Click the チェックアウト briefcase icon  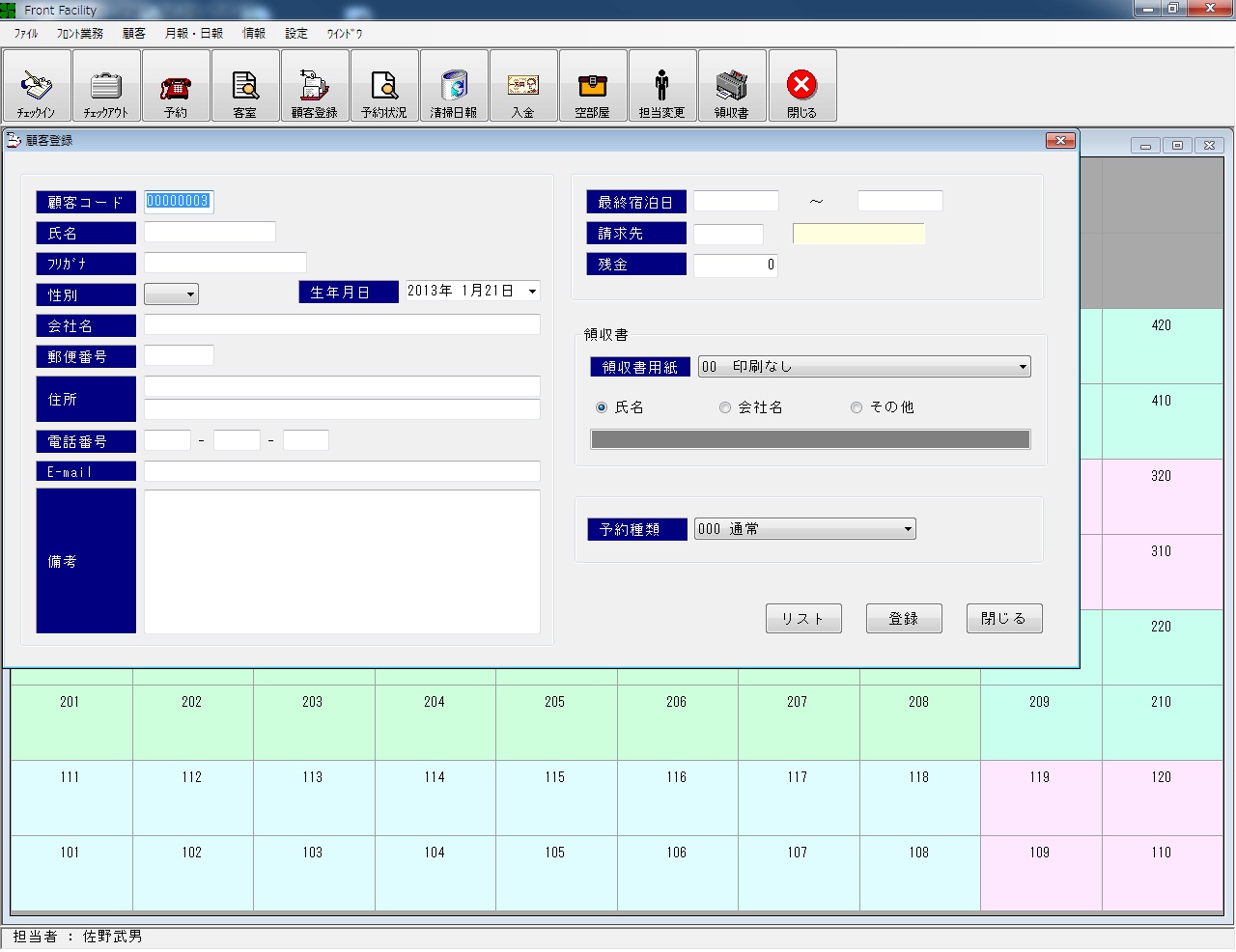(106, 86)
